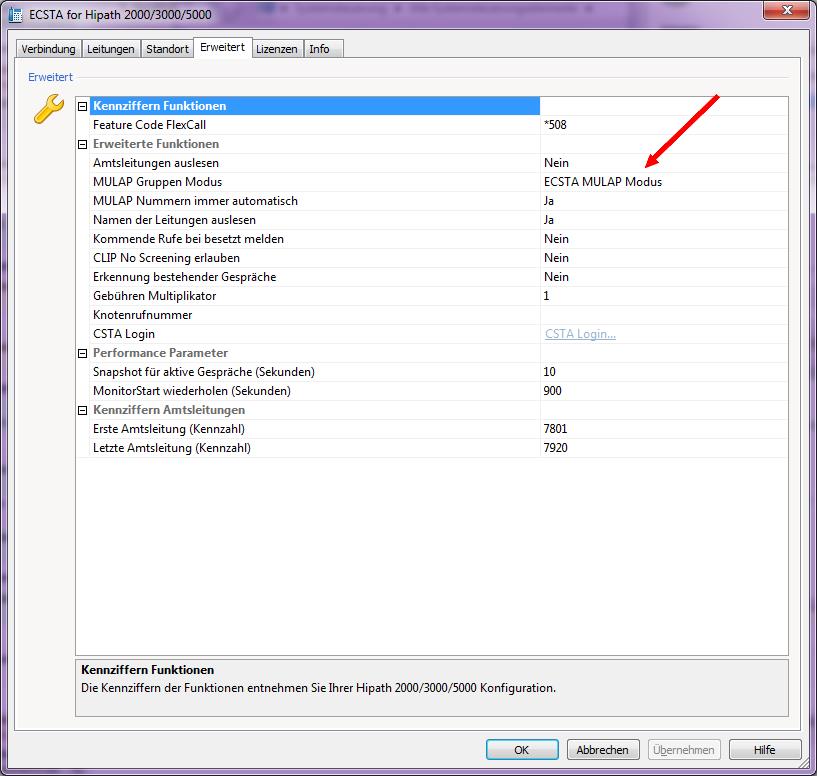The width and height of the screenshot is (817, 776).
Task: Collapse the Performance Parameter section
Action: pos(83,353)
